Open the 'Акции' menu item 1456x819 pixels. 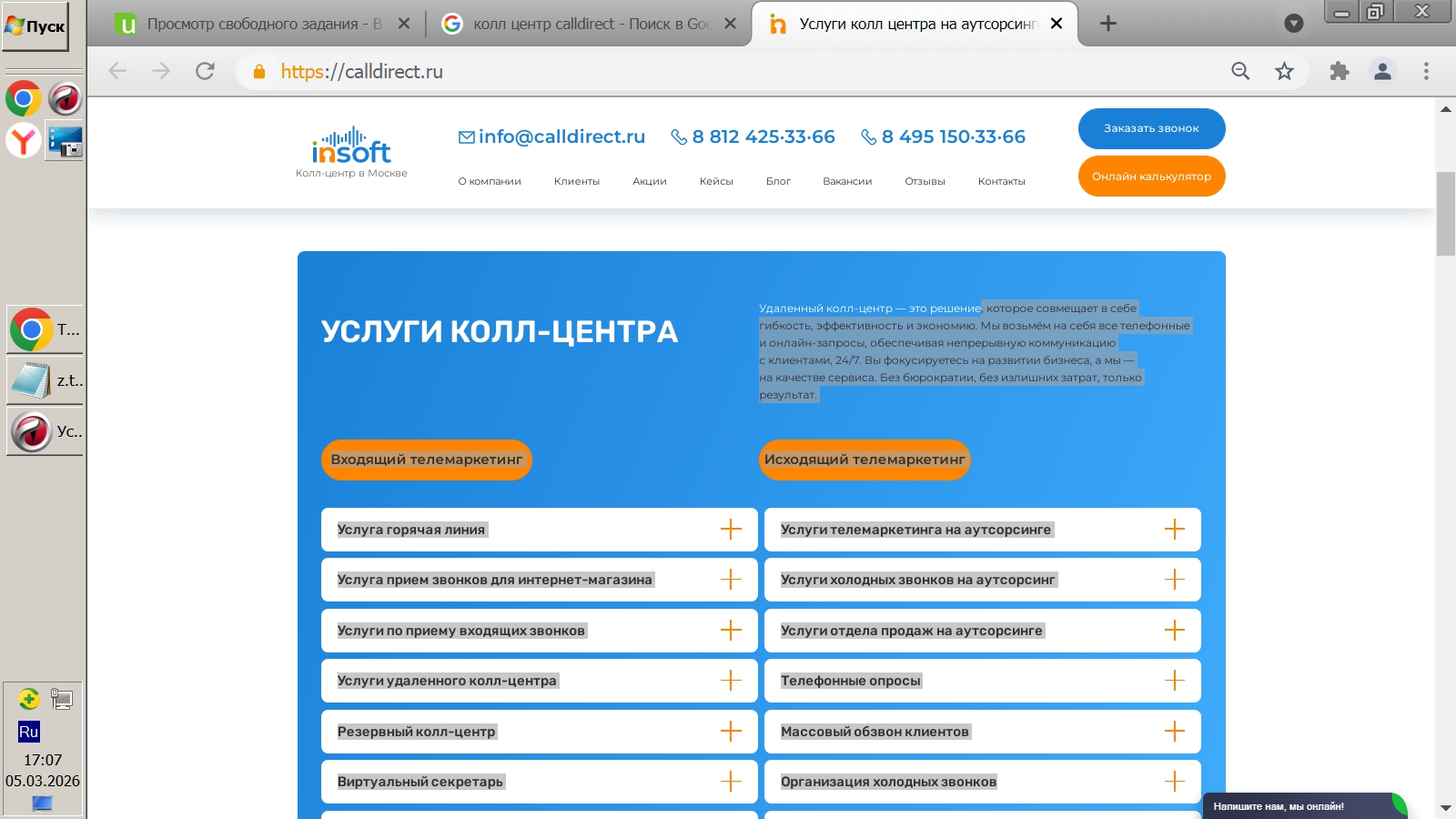[650, 181]
